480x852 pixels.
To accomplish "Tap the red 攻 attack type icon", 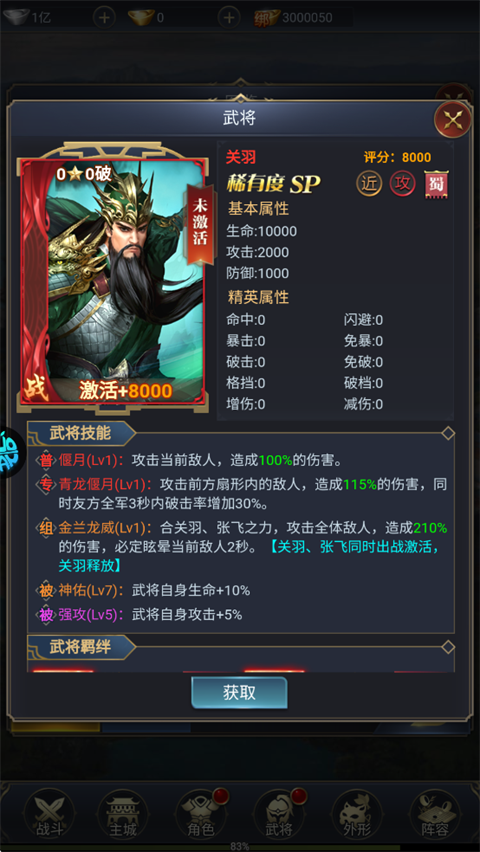I will [402, 184].
